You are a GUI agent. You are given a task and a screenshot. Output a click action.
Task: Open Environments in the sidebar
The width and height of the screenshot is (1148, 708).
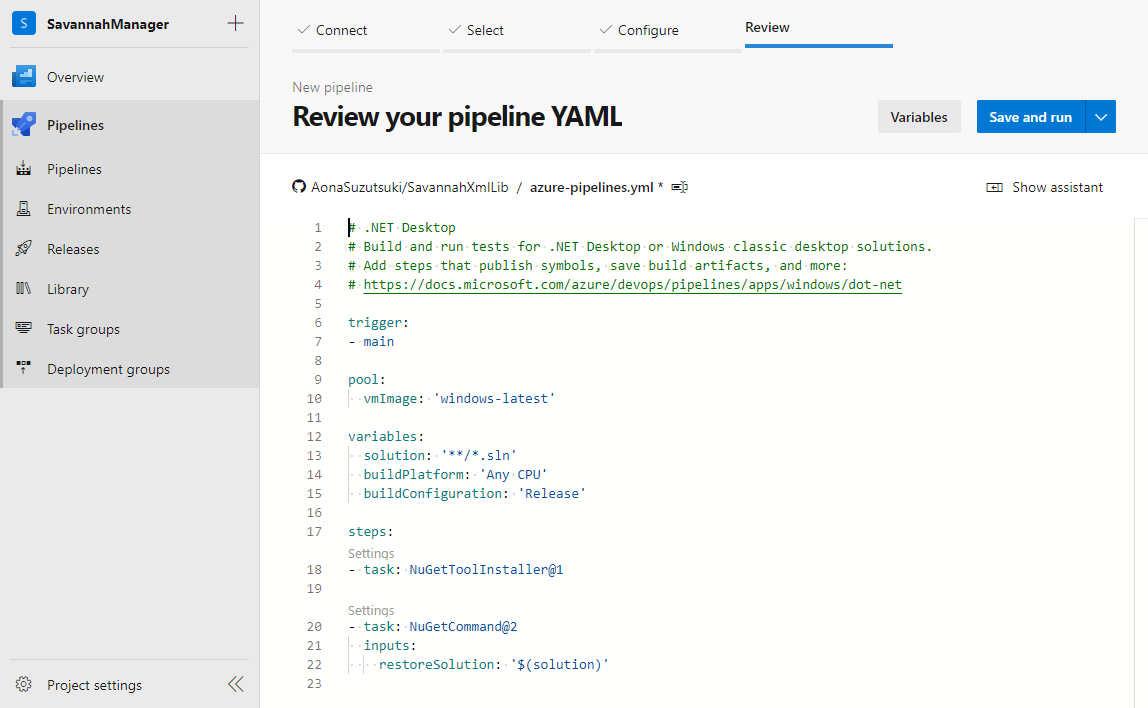(89, 209)
